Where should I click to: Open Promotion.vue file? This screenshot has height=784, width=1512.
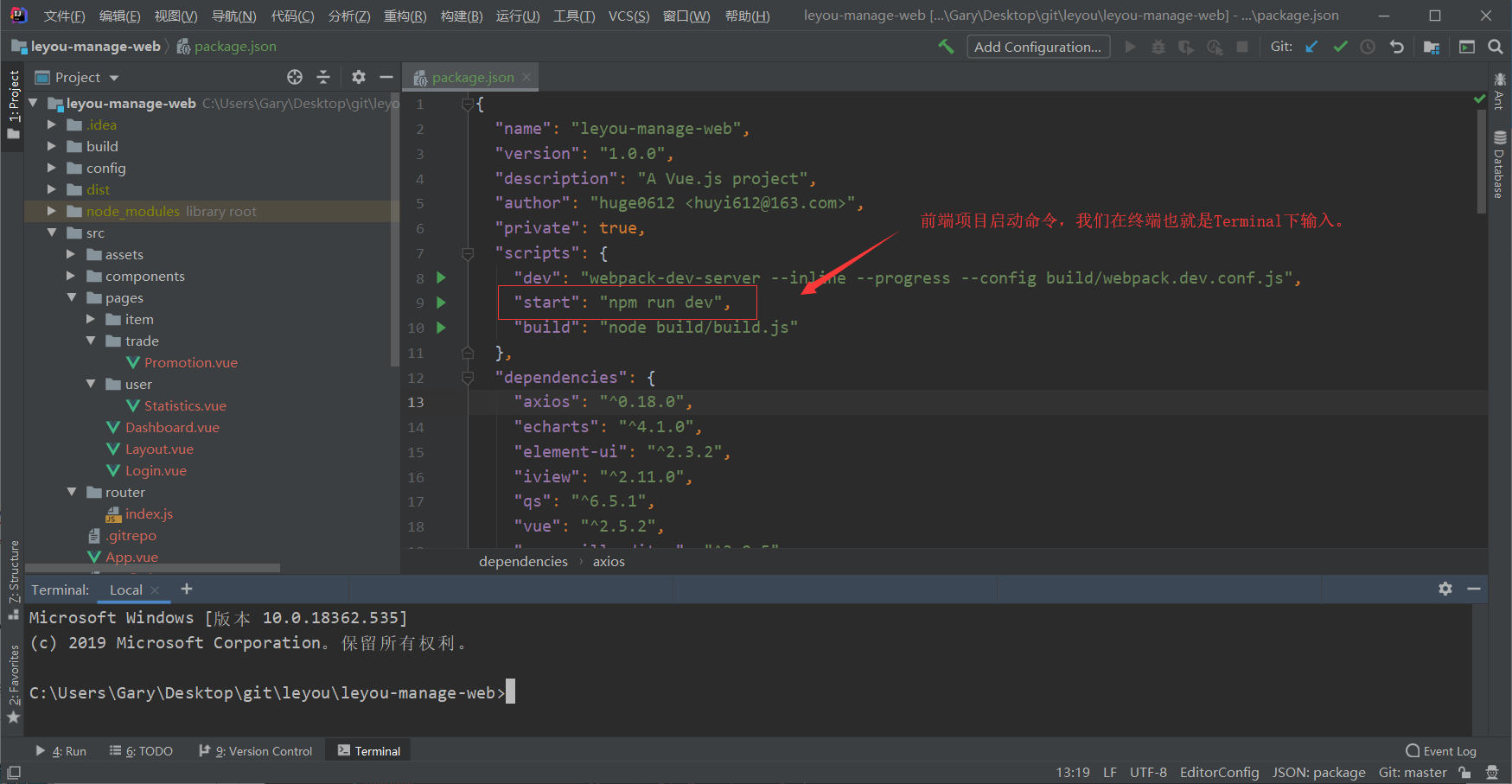[191, 362]
